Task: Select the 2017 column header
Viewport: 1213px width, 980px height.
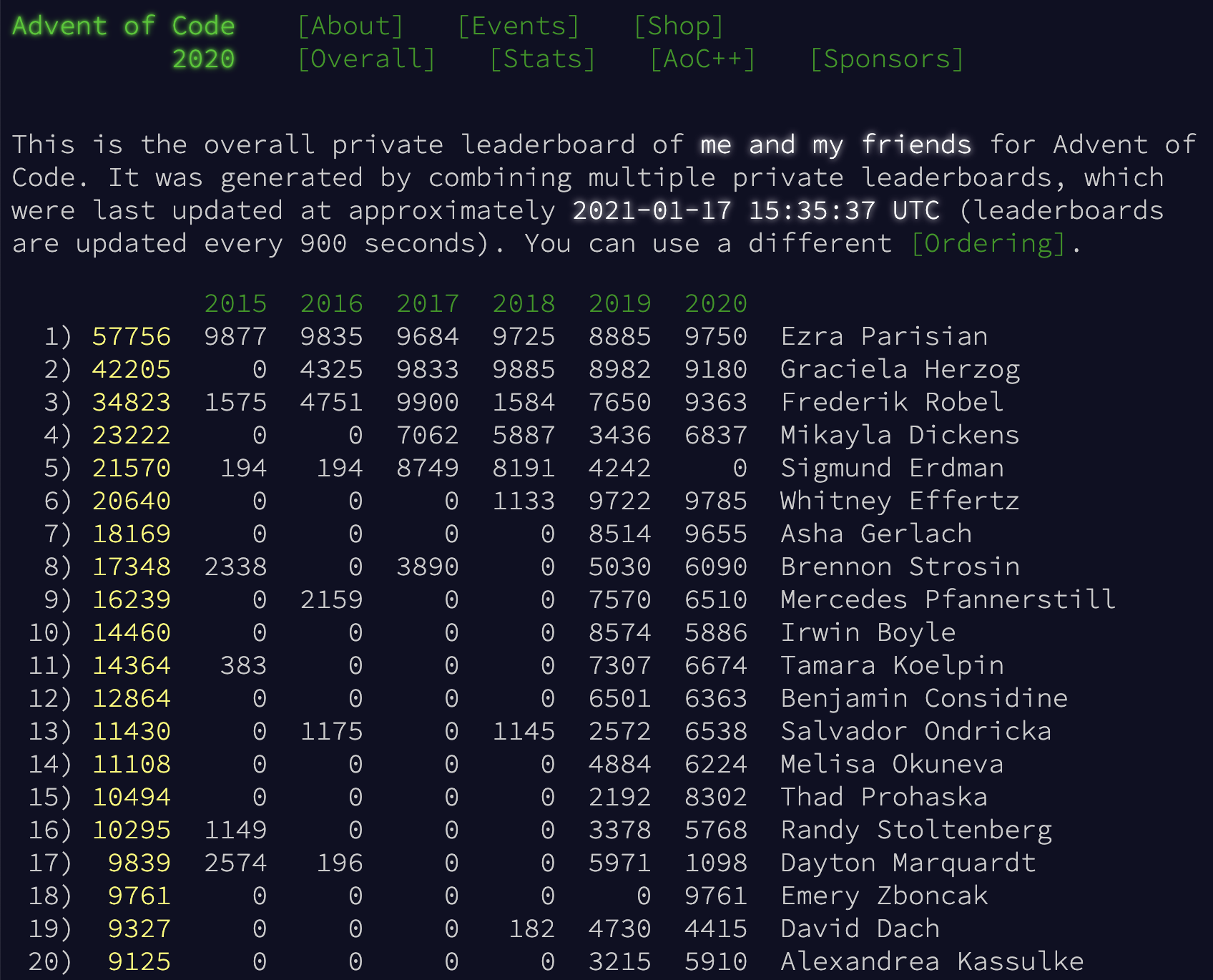Action: click(428, 304)
